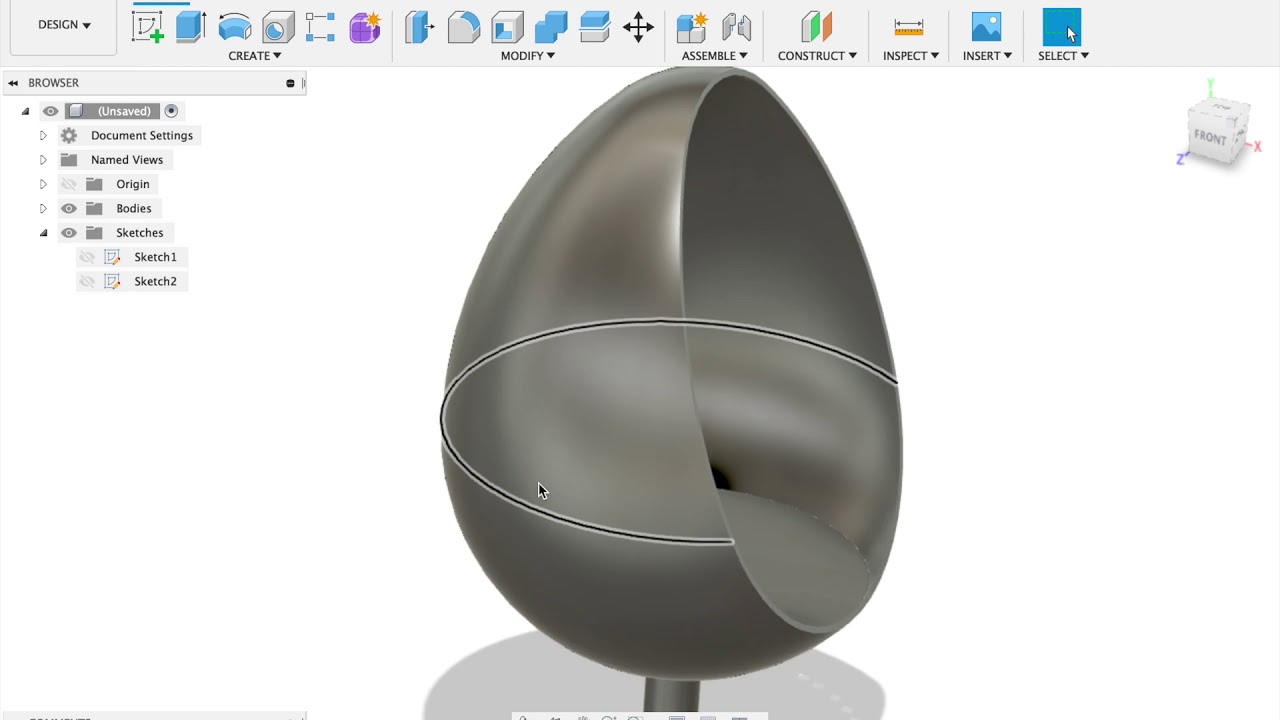Image resolution: width=1280 pixels, height=720 pixels.
Task: Select the Sketch2 tree item label
Action: click(155, 281)
